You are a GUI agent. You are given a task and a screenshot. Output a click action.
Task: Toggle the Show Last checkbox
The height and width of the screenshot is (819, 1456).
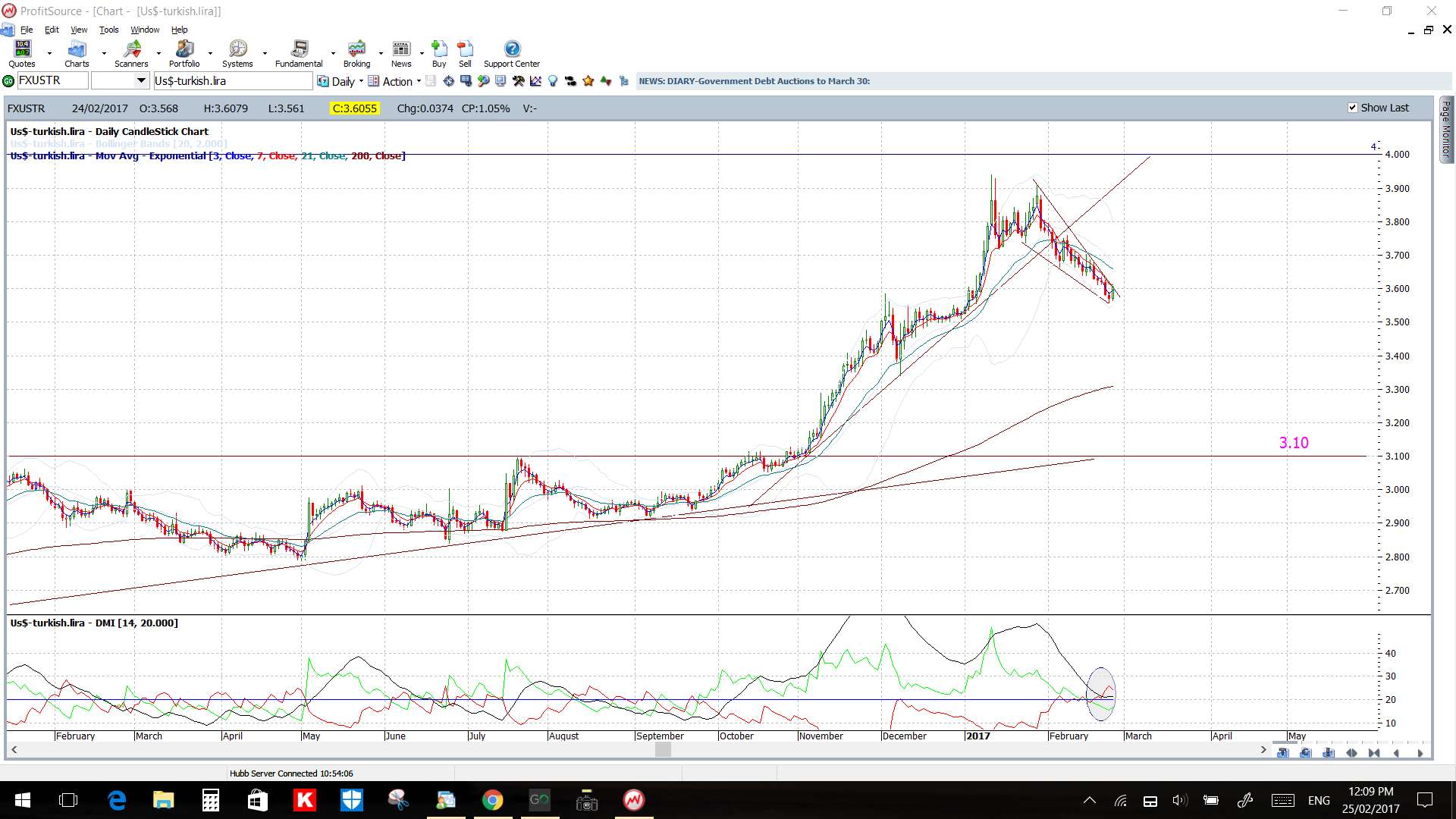pos(1352,108)
